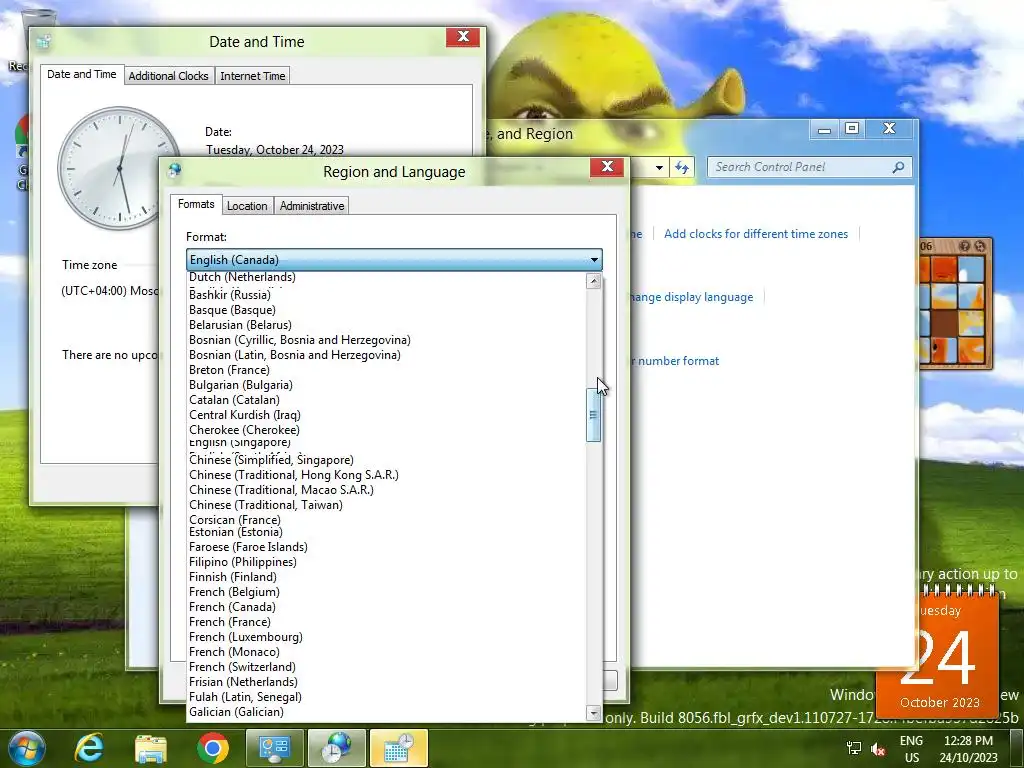The image size is (1024, 768).
Task: Choose Frisian (Netherlands) format
Action: 243,682
